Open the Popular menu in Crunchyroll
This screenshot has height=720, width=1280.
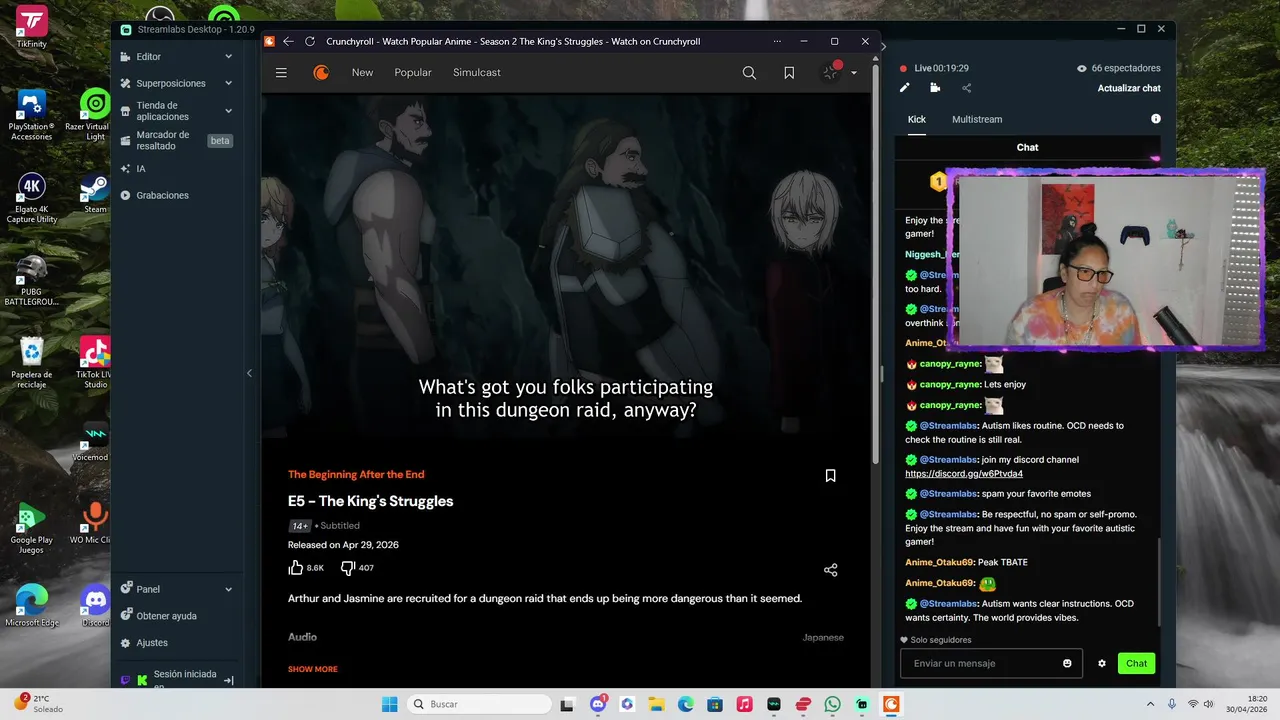click(413, 73)
